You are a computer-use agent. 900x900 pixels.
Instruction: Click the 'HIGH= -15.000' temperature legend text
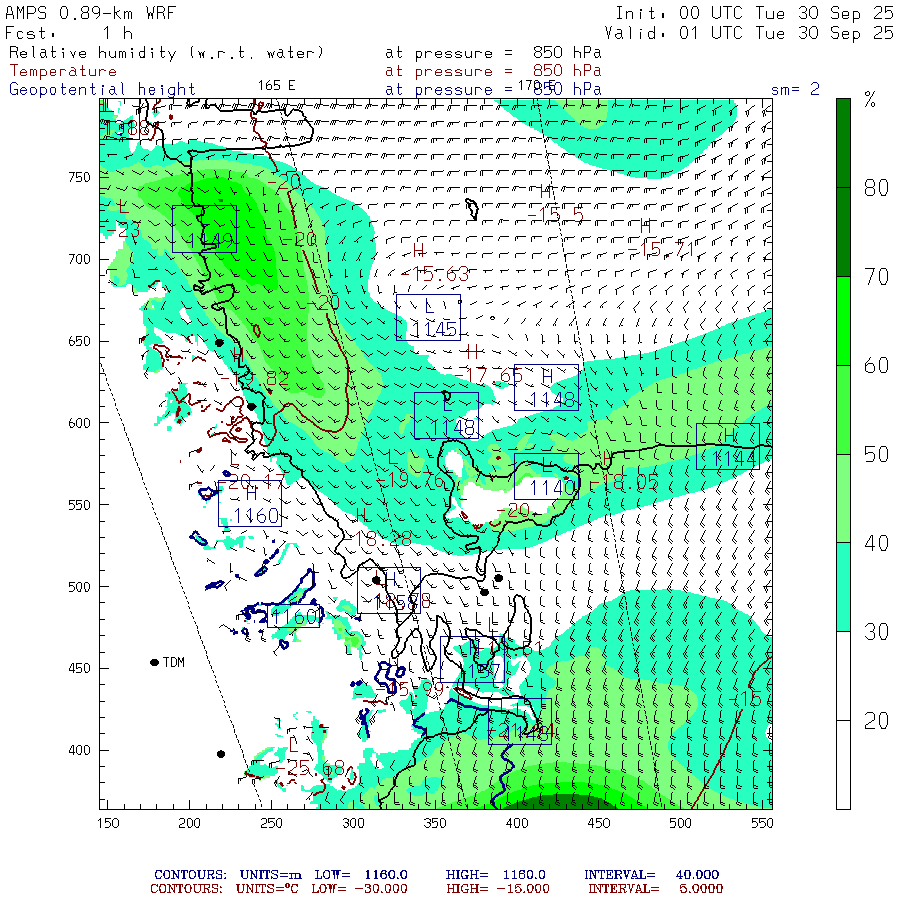(498, 889)
